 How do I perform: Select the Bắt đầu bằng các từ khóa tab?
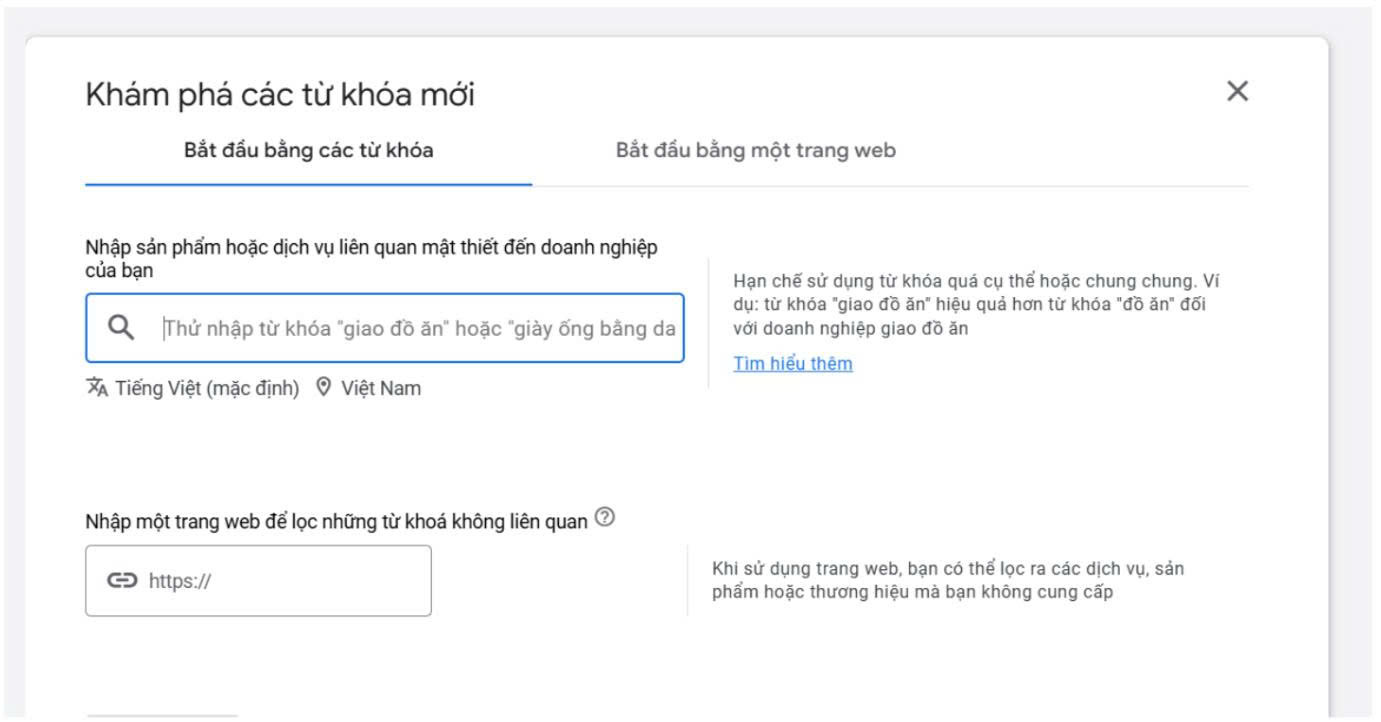308,150
